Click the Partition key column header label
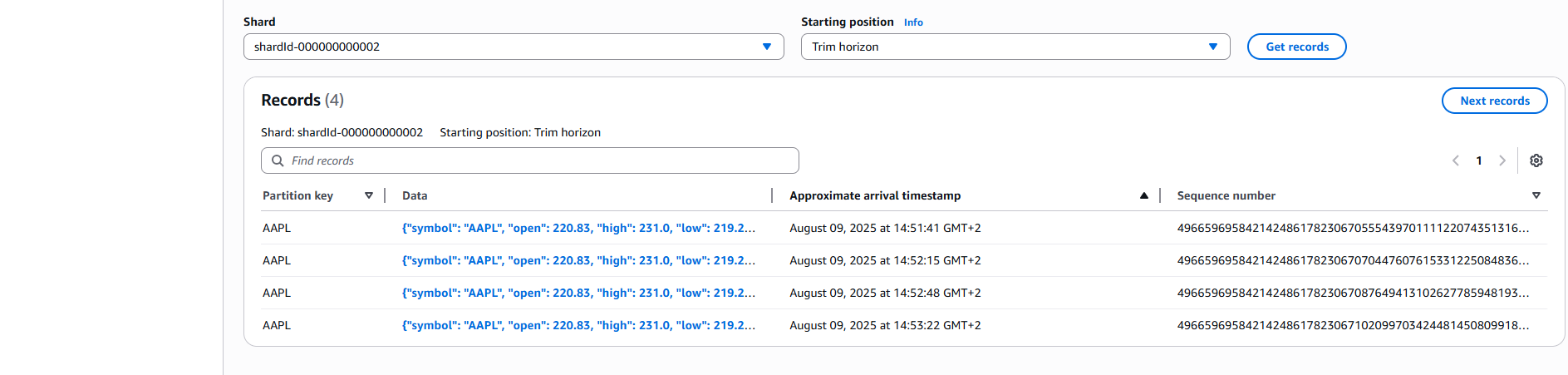The image size is (1568, 375). 297,195
